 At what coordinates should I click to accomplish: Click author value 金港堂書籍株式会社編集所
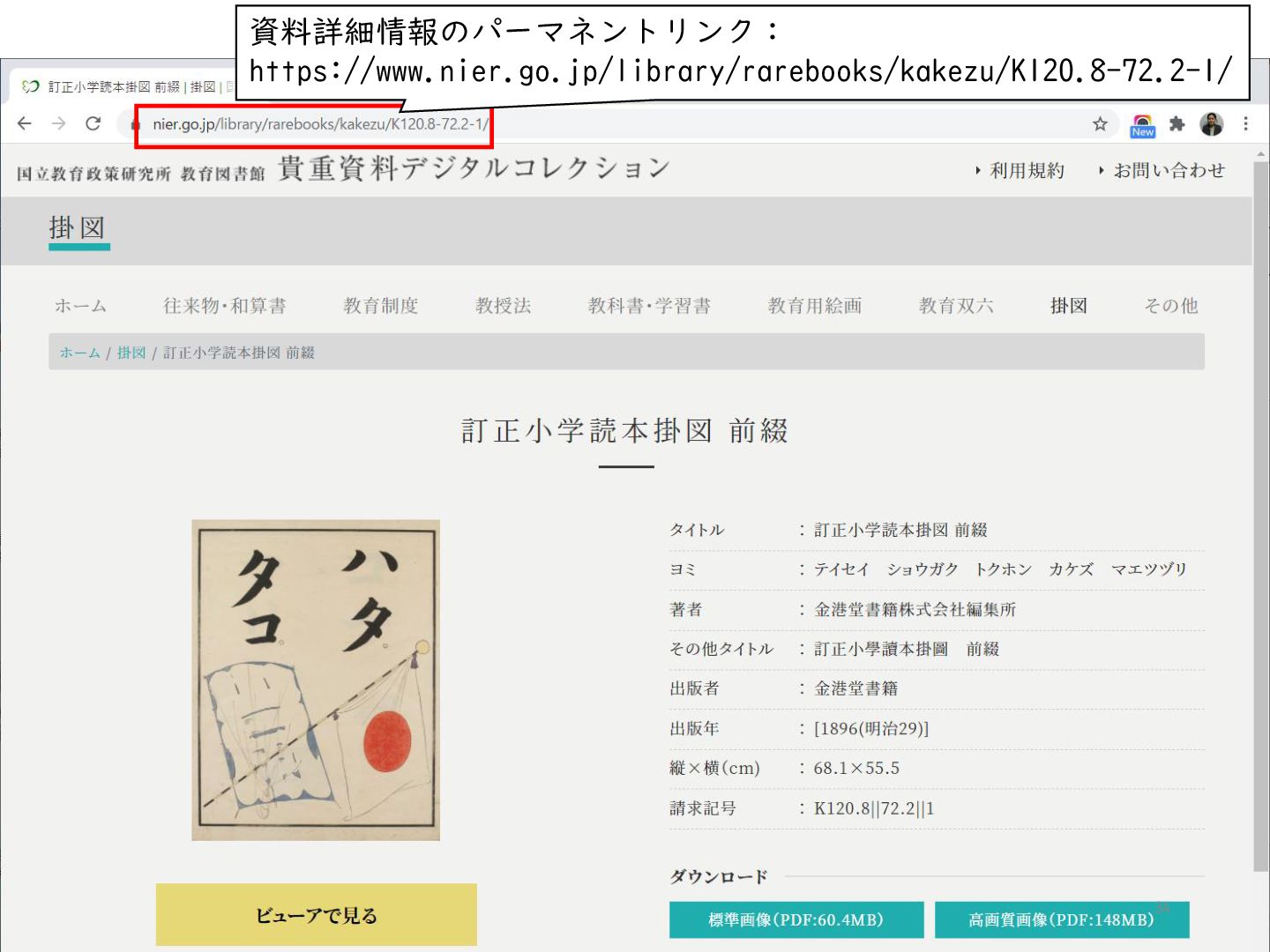pyautogui.click(x=915, y=609)
